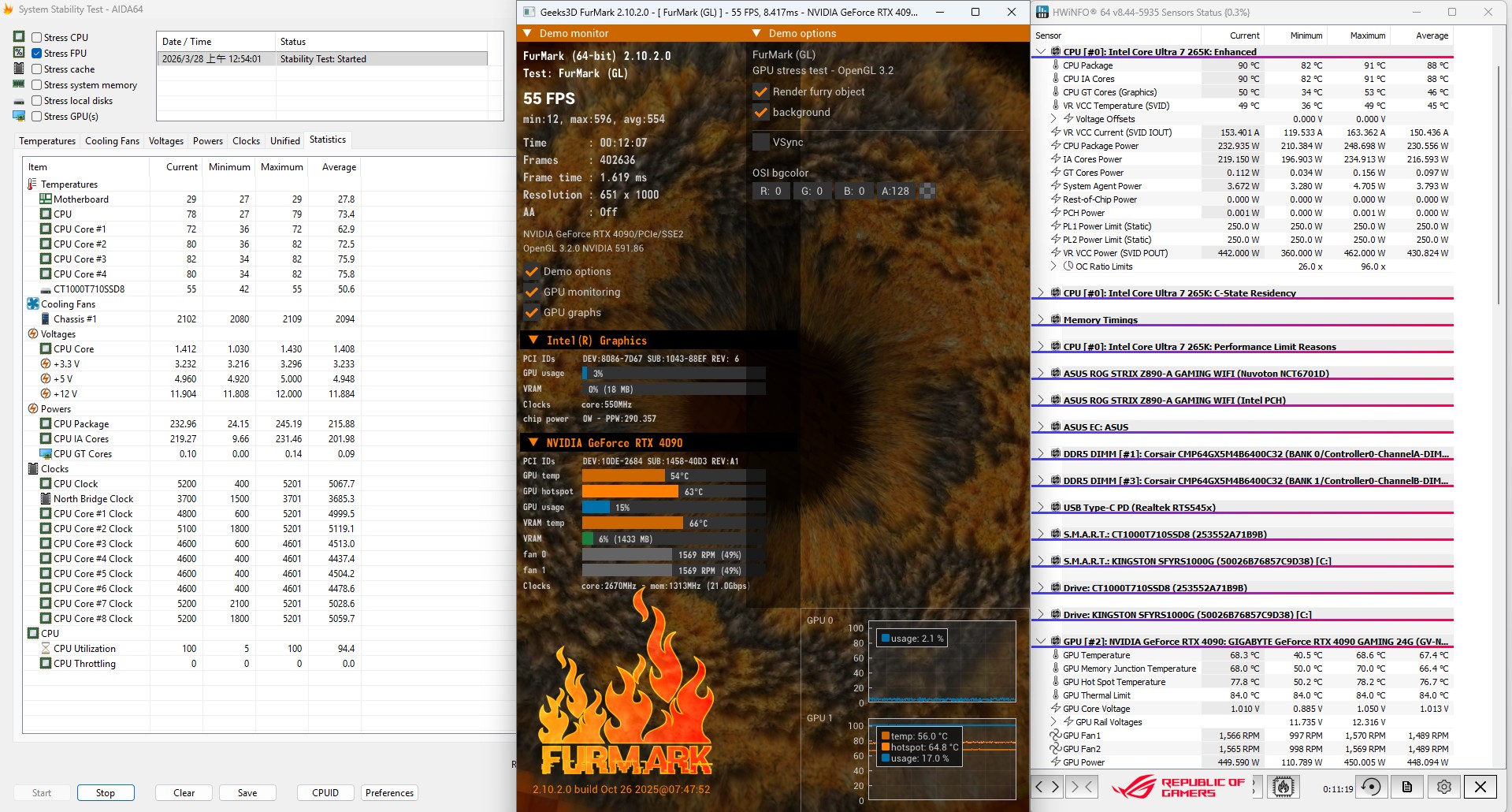Click the alpha checkerboard icon beside A:128
The width and height of the screenshot is (1512, 812).
tap(927, 191)
